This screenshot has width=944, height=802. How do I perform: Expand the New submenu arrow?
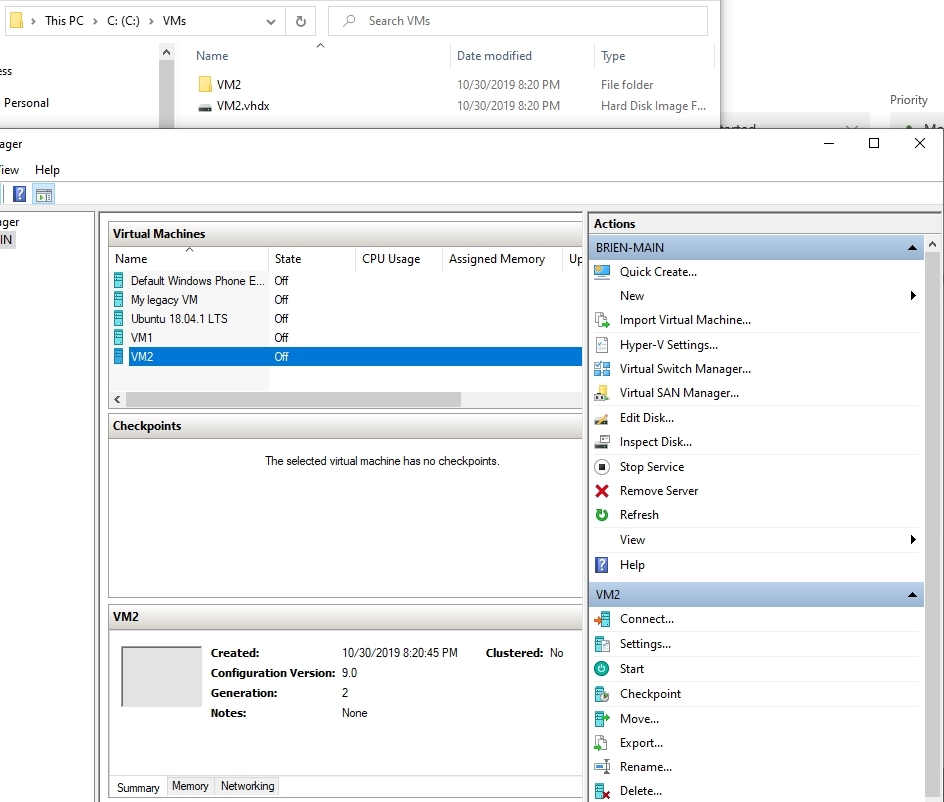tap(913, 296)
